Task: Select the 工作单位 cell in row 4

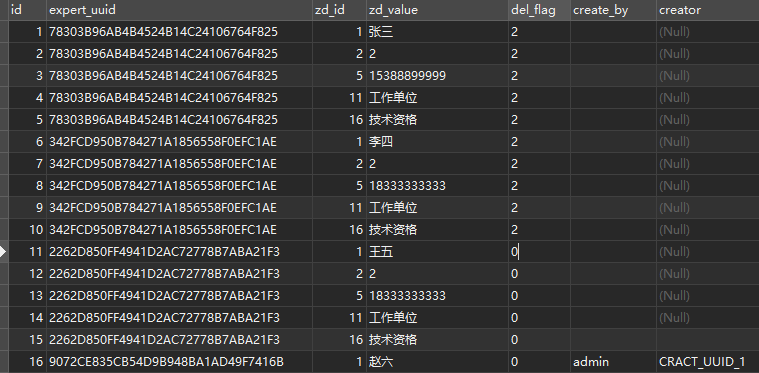Action: [437, 98]
